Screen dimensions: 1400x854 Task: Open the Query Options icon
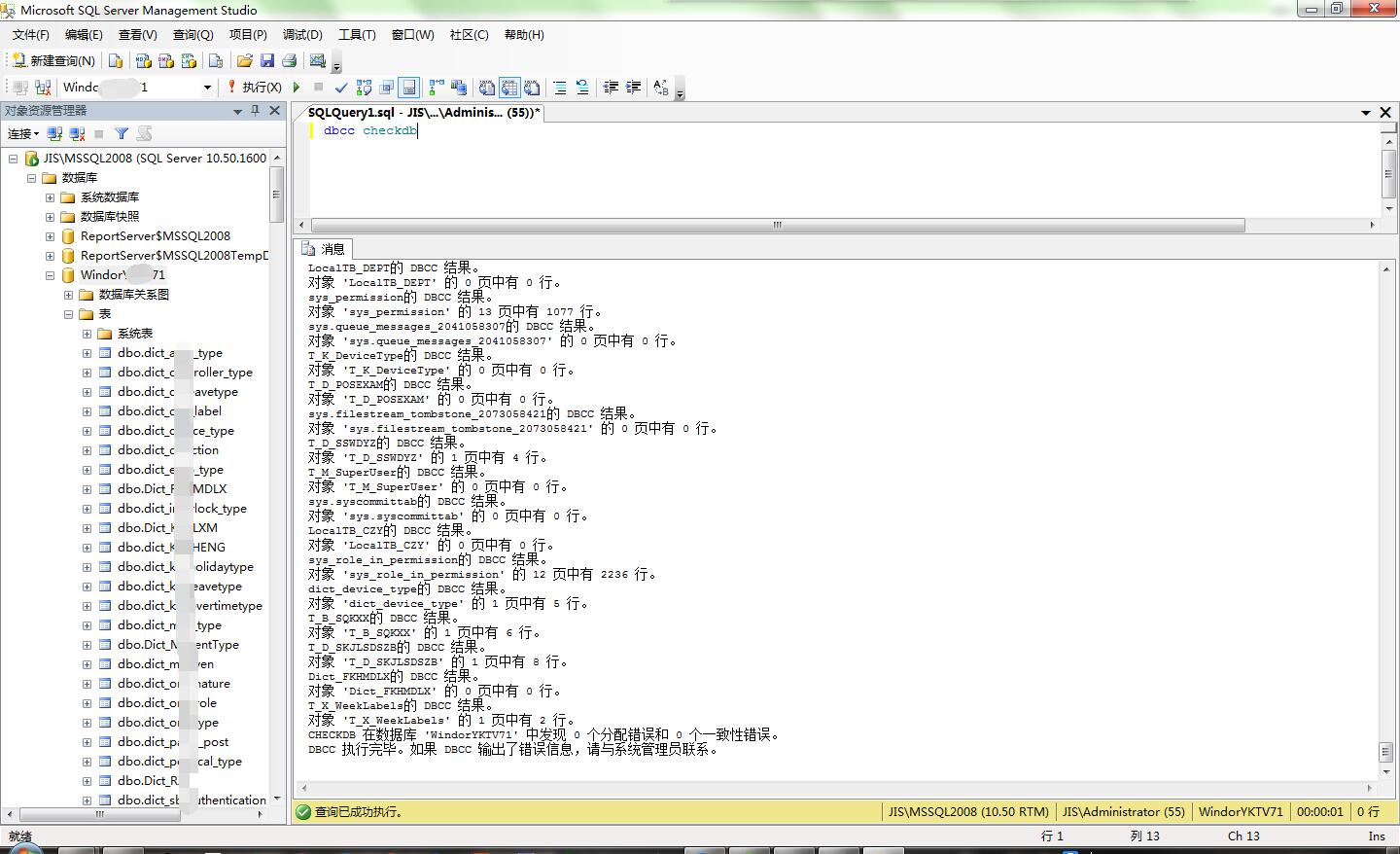point(387,88)
